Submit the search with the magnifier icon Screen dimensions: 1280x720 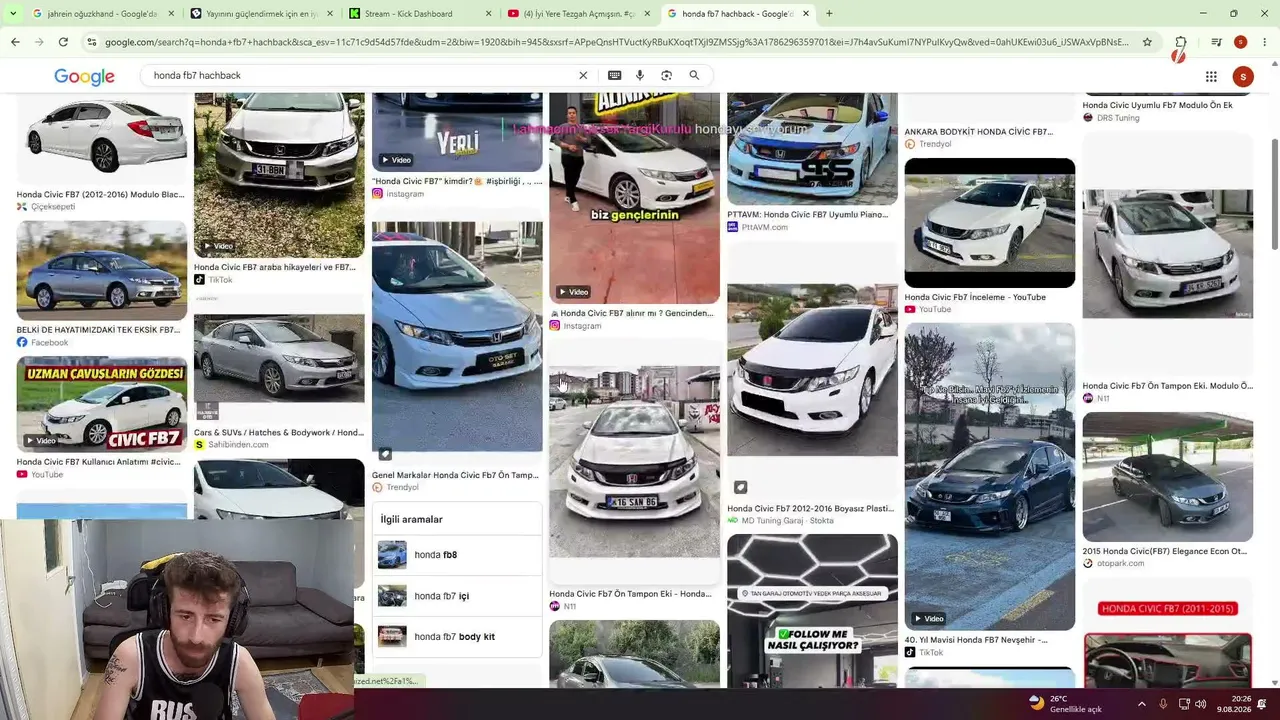694,75
